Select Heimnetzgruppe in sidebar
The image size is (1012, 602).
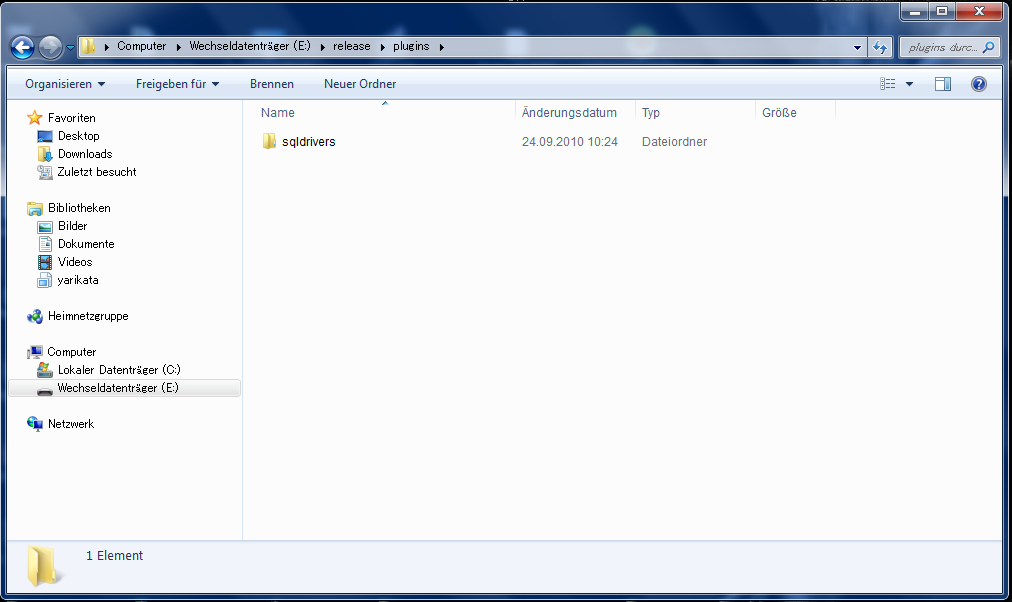tap(87, 316)
